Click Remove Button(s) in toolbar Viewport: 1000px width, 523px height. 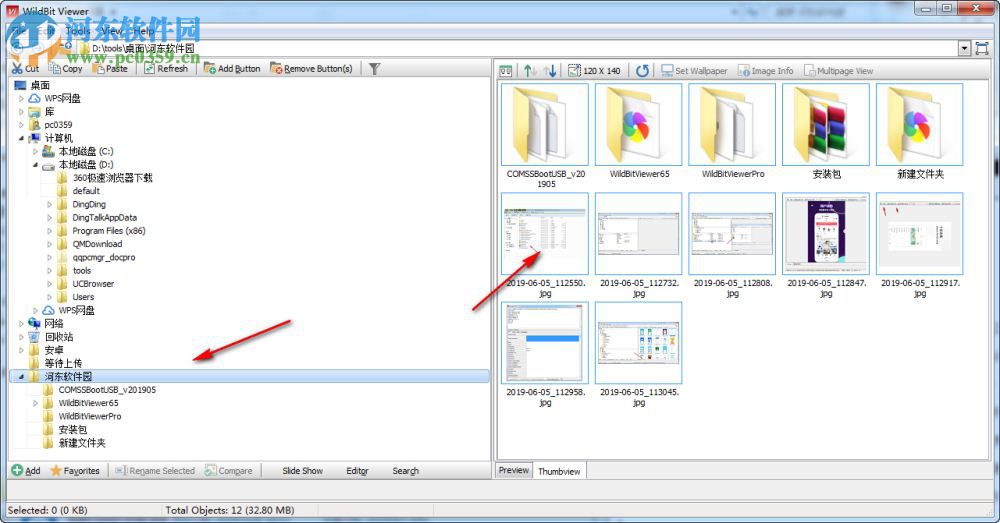click(311, 68)
